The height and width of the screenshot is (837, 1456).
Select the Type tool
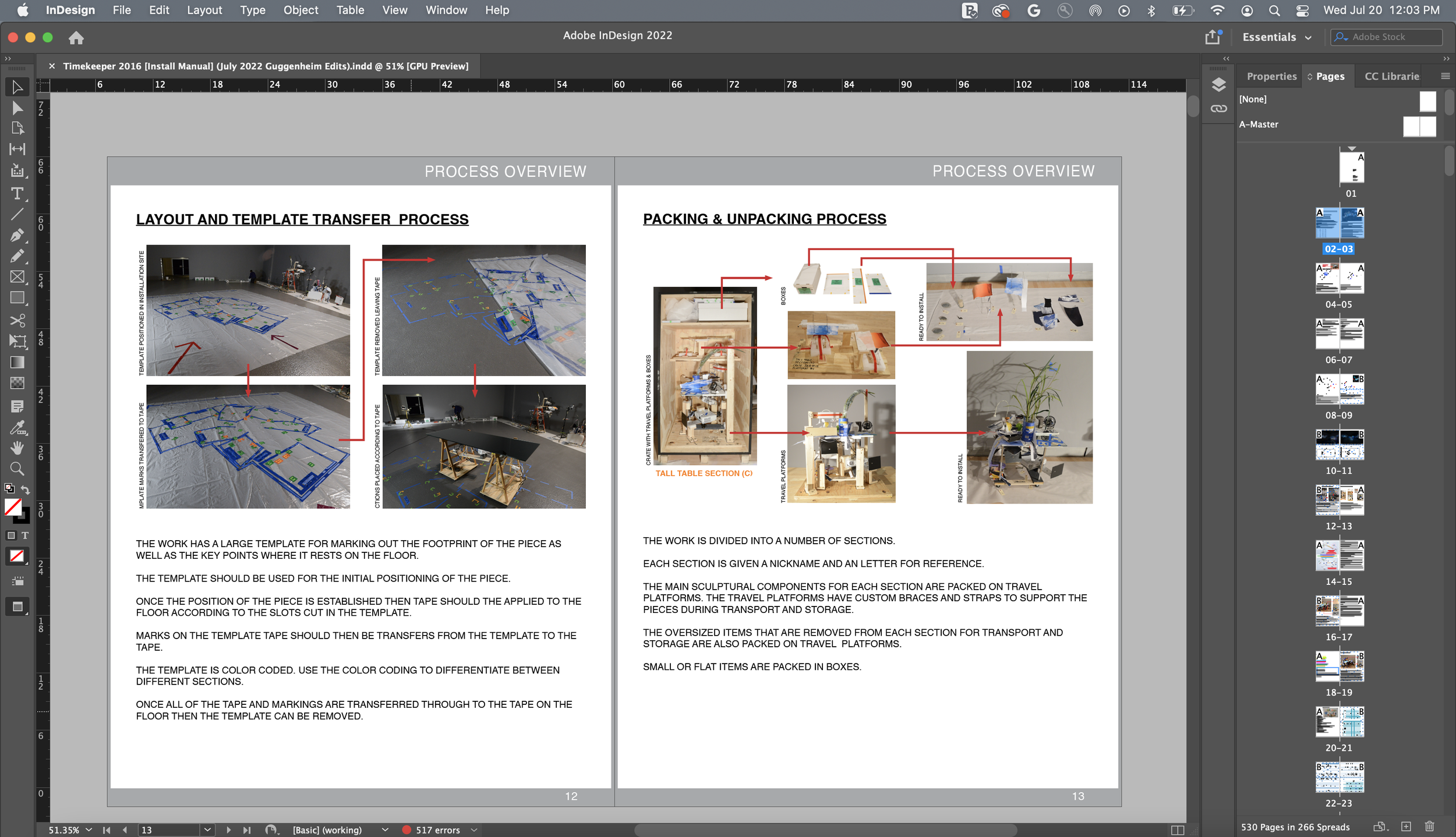tap(17, 193)
